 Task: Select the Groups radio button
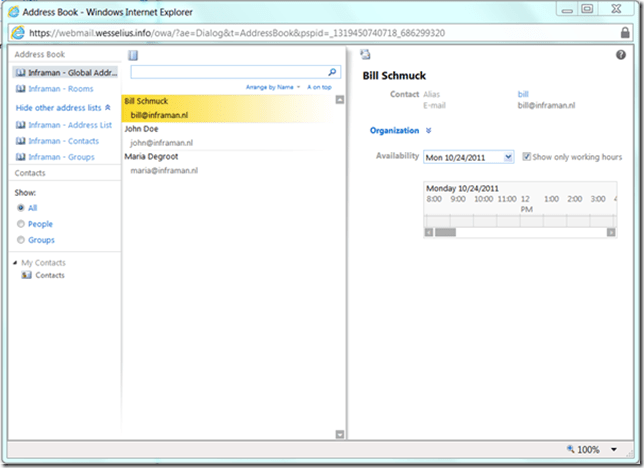point(21,240)
